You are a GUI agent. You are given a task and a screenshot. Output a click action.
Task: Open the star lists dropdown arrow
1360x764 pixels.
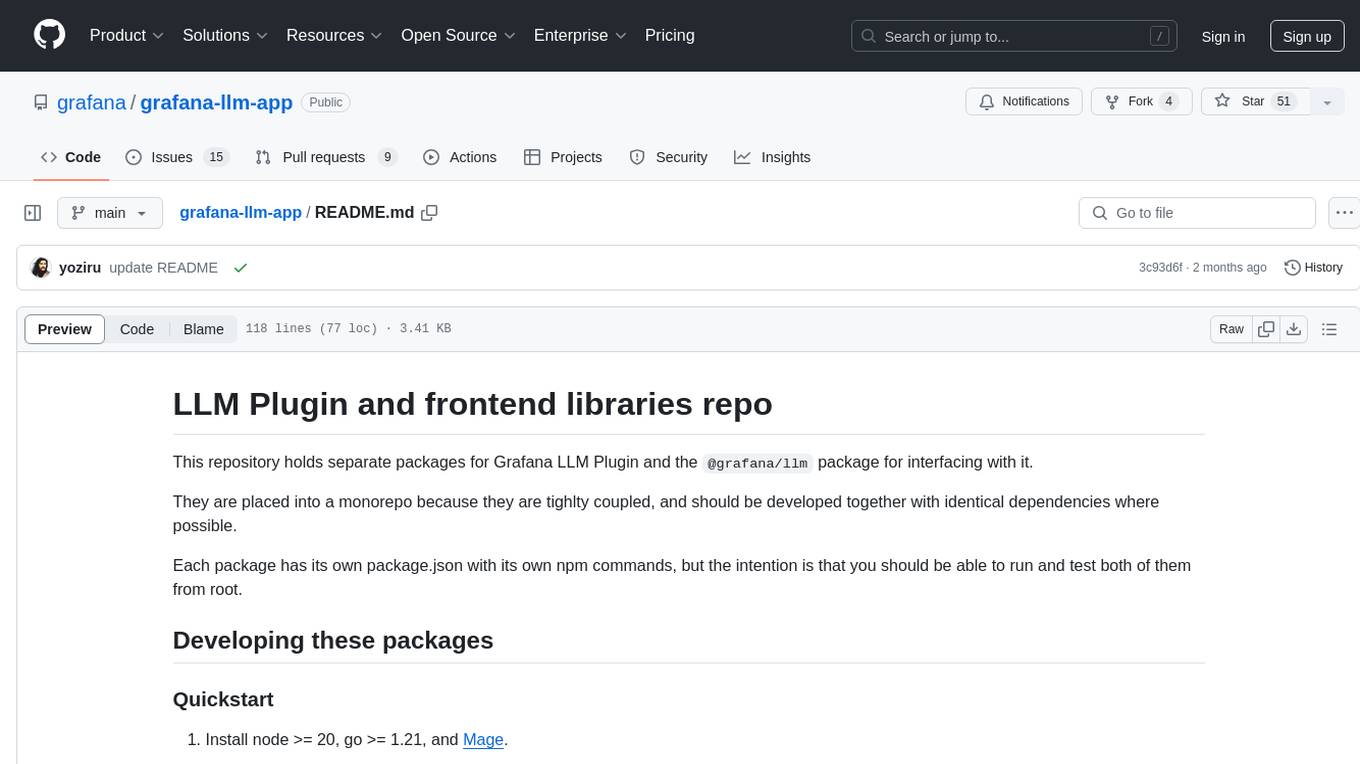[x=1327, y=101]
